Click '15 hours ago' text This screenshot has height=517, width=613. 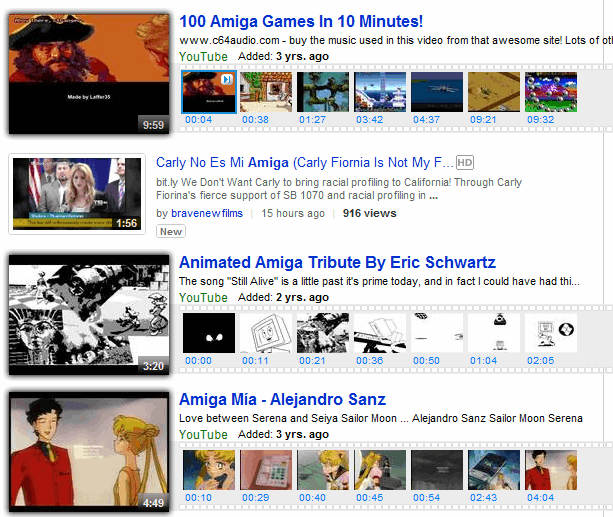pyautogui.click(x=293, y=213)
